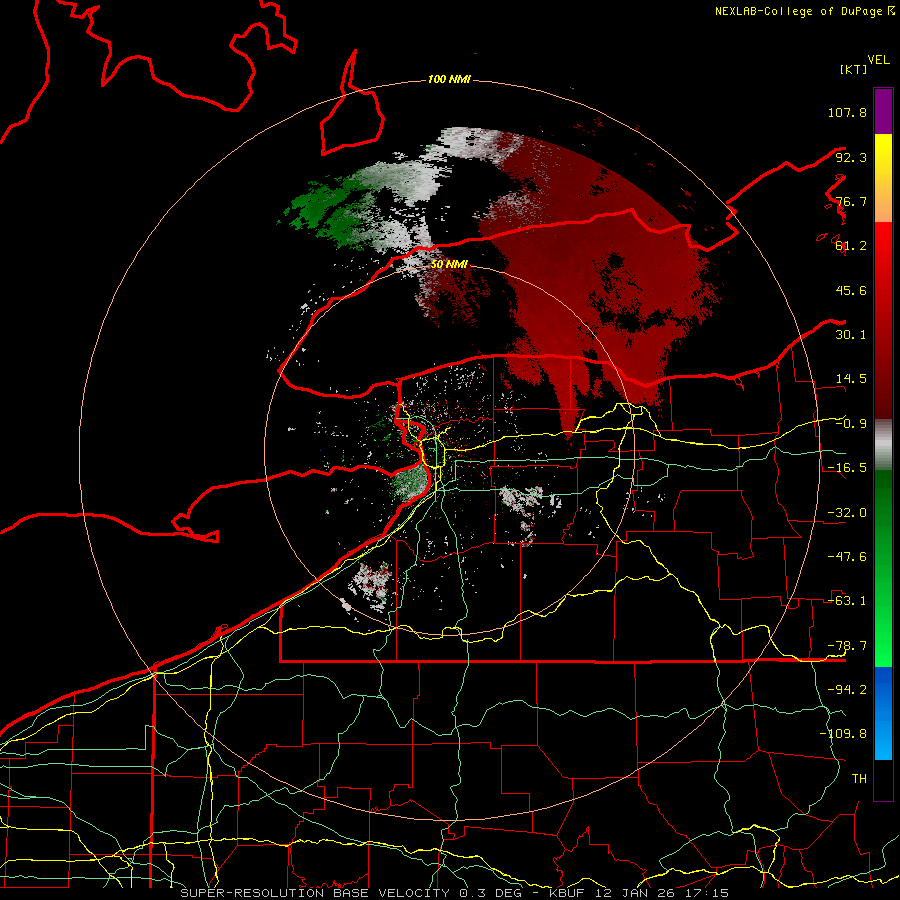Viewport: 900px width, 900px height.
Task: Click the 76.7 velocity scale value
Action: [x=851, y=201]
